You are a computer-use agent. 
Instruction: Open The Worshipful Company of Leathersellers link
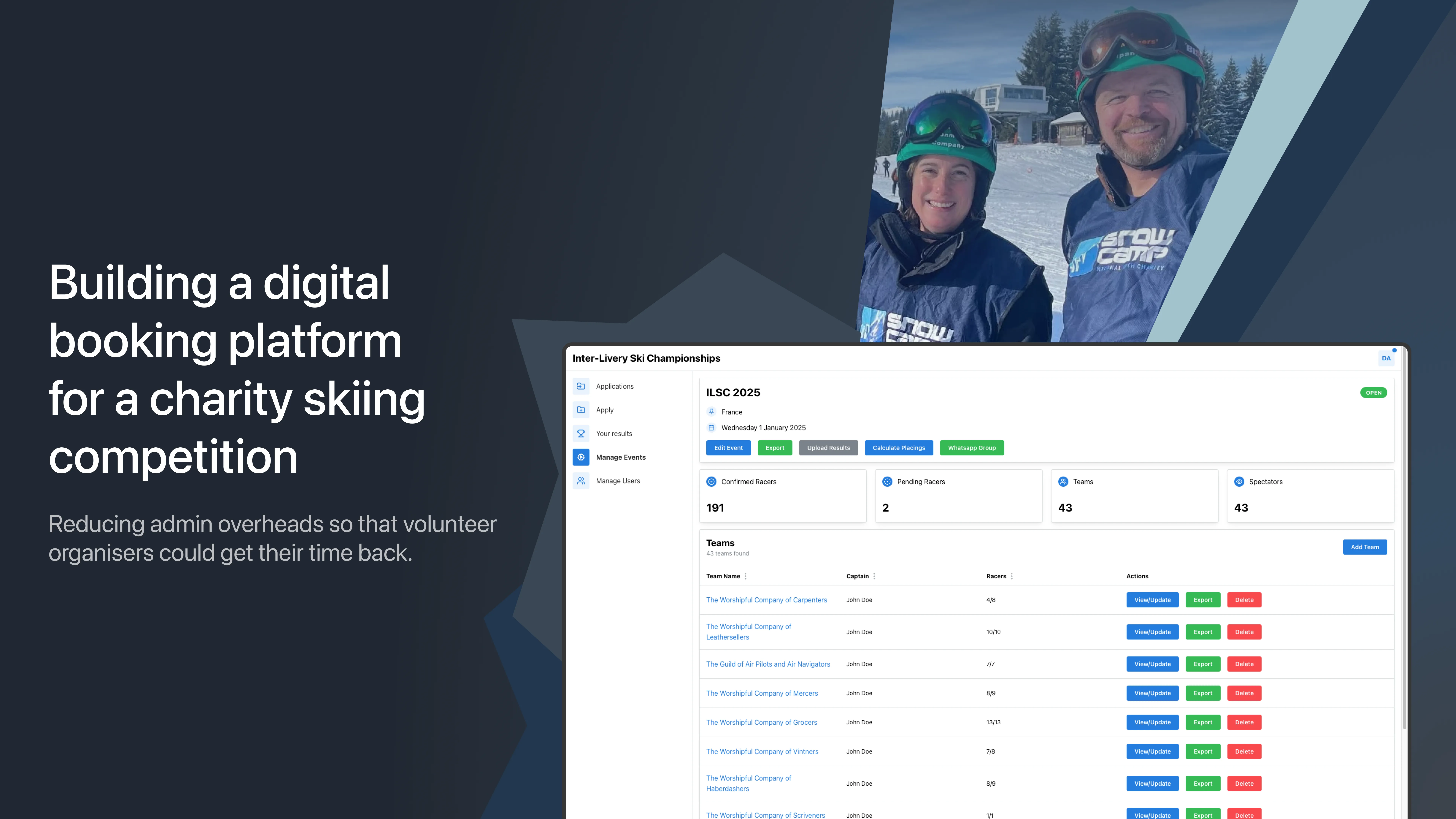tap(749, 632)
